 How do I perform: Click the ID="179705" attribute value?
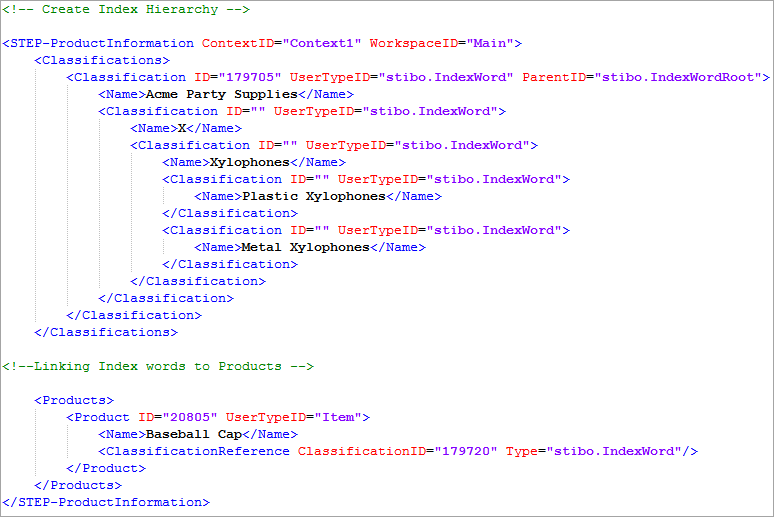point(238,78)
